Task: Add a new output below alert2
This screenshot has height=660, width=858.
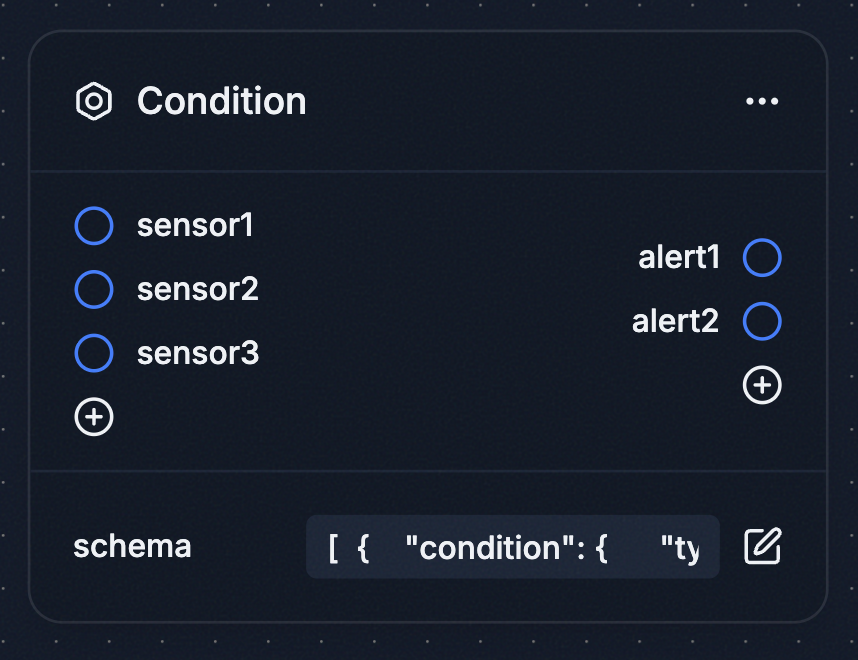Action: 762,385
